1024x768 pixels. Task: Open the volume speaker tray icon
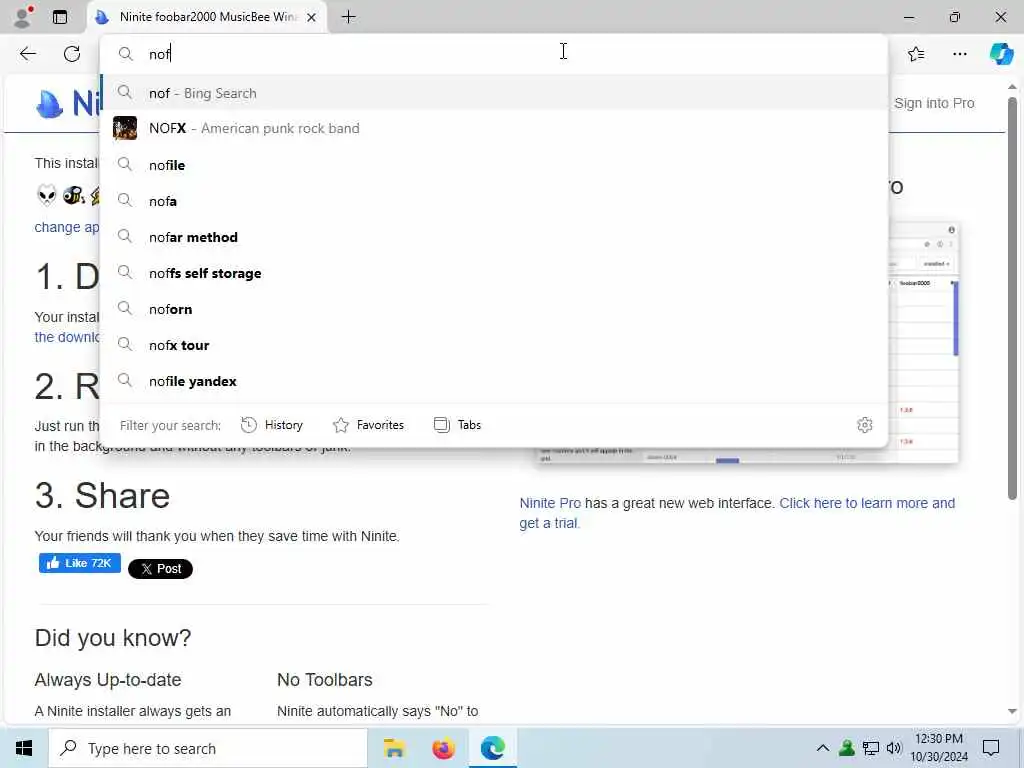click(894, 748)
